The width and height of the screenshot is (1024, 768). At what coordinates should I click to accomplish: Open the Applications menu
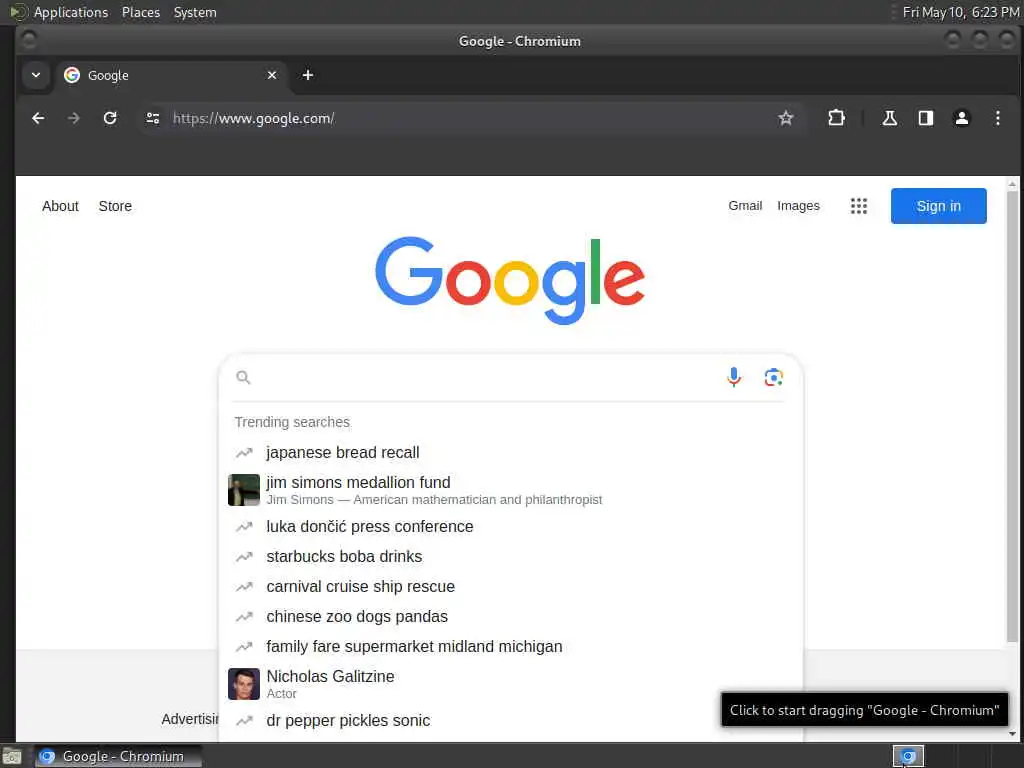[x=71, y=12]
